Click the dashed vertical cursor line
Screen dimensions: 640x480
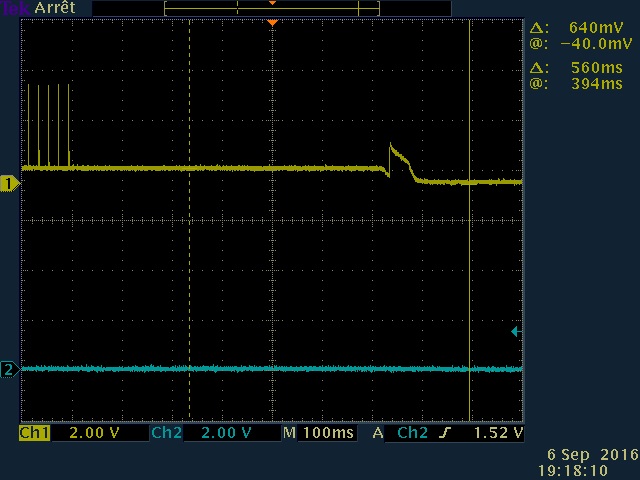[189, 220]
